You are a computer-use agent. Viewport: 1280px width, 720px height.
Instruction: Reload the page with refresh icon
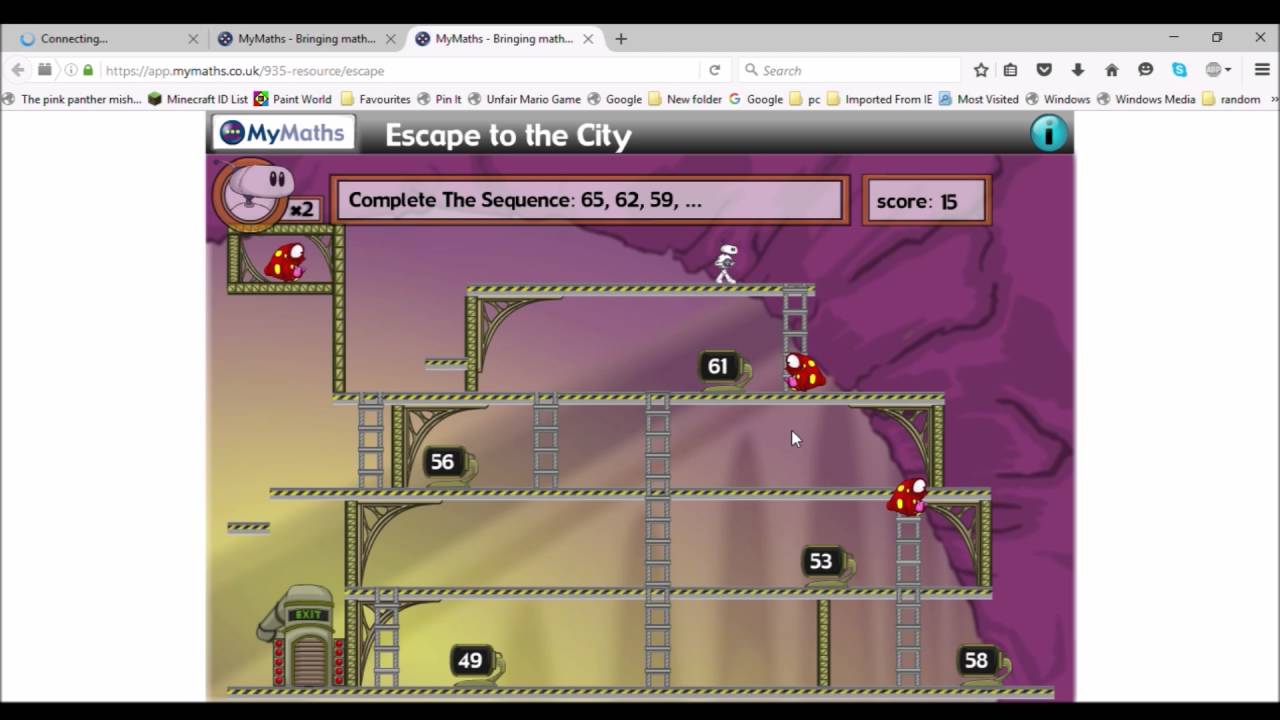pos(714,70)
